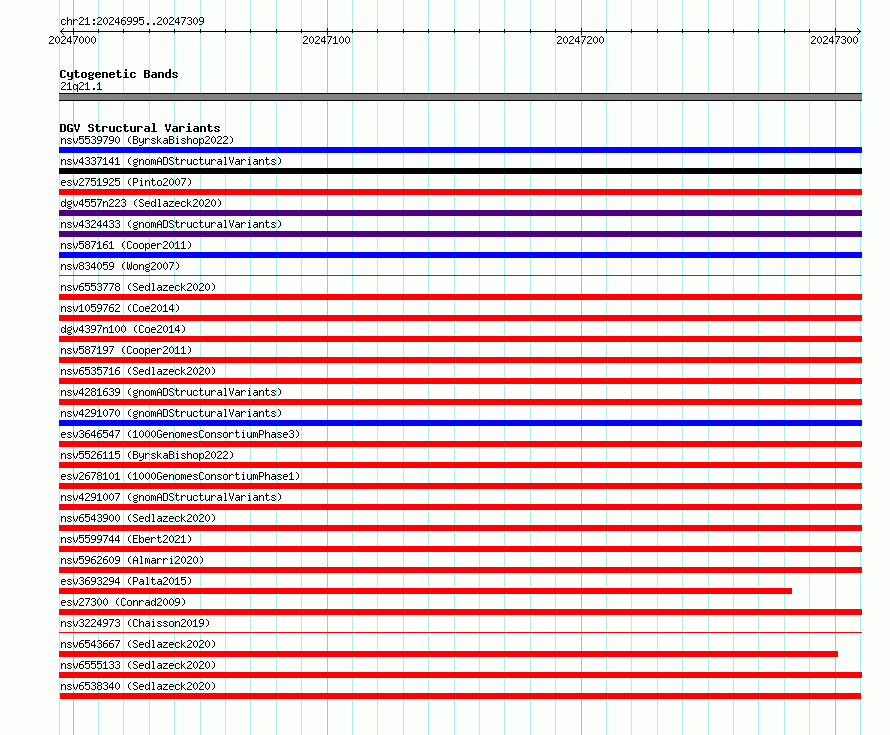The image size is (890, 735).
Task: Click the red bar under esv27300
Action: click(460, 612)
